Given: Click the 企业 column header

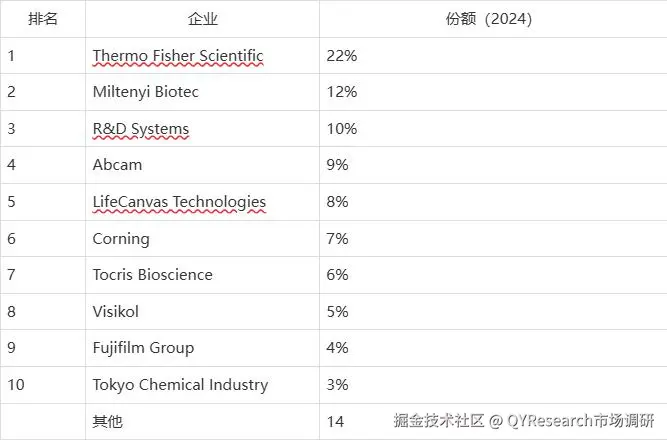Looking at the screenshot, I should click(x=202, y=19).
